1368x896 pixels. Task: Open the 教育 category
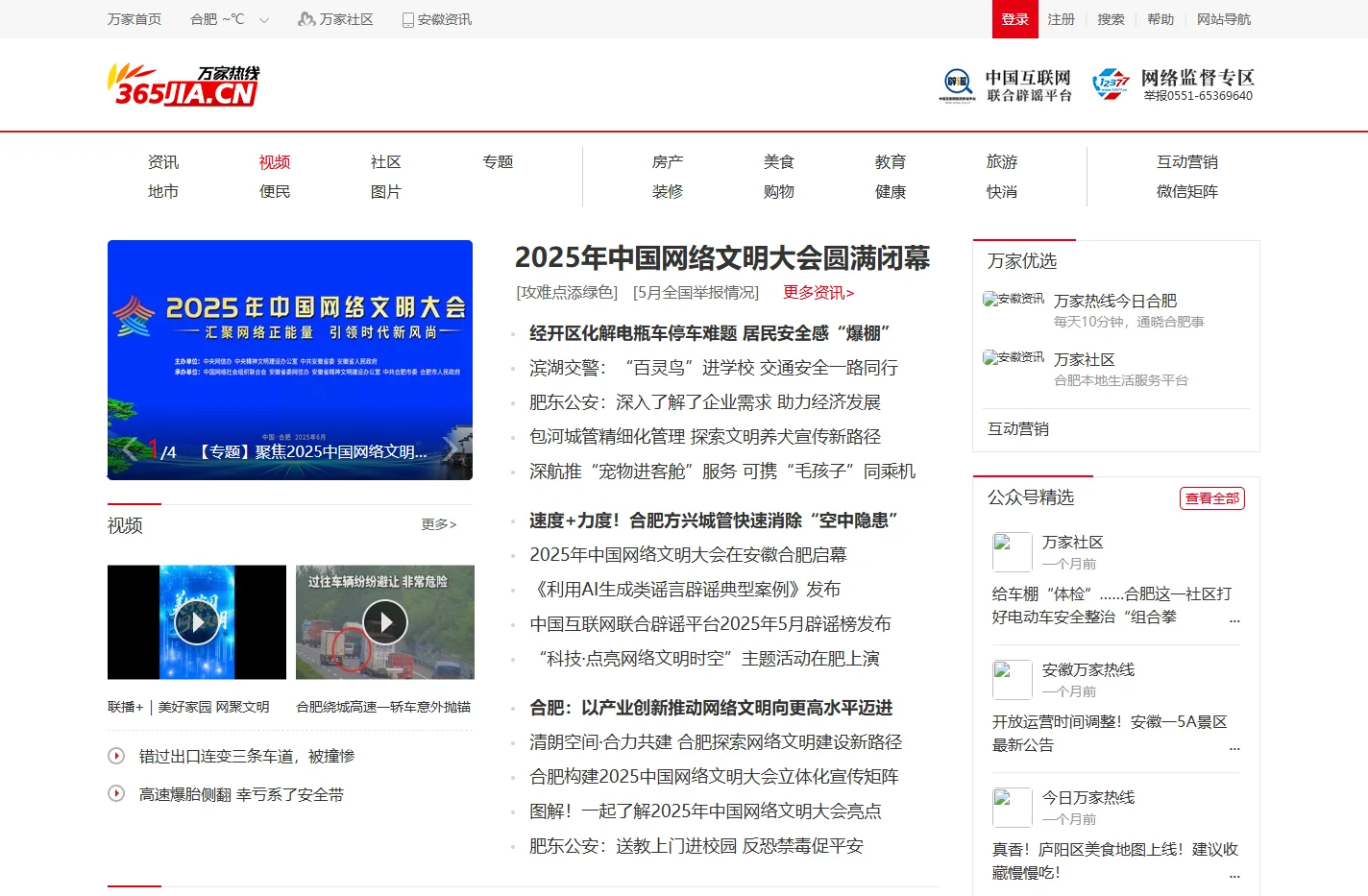tap(891, 162)
